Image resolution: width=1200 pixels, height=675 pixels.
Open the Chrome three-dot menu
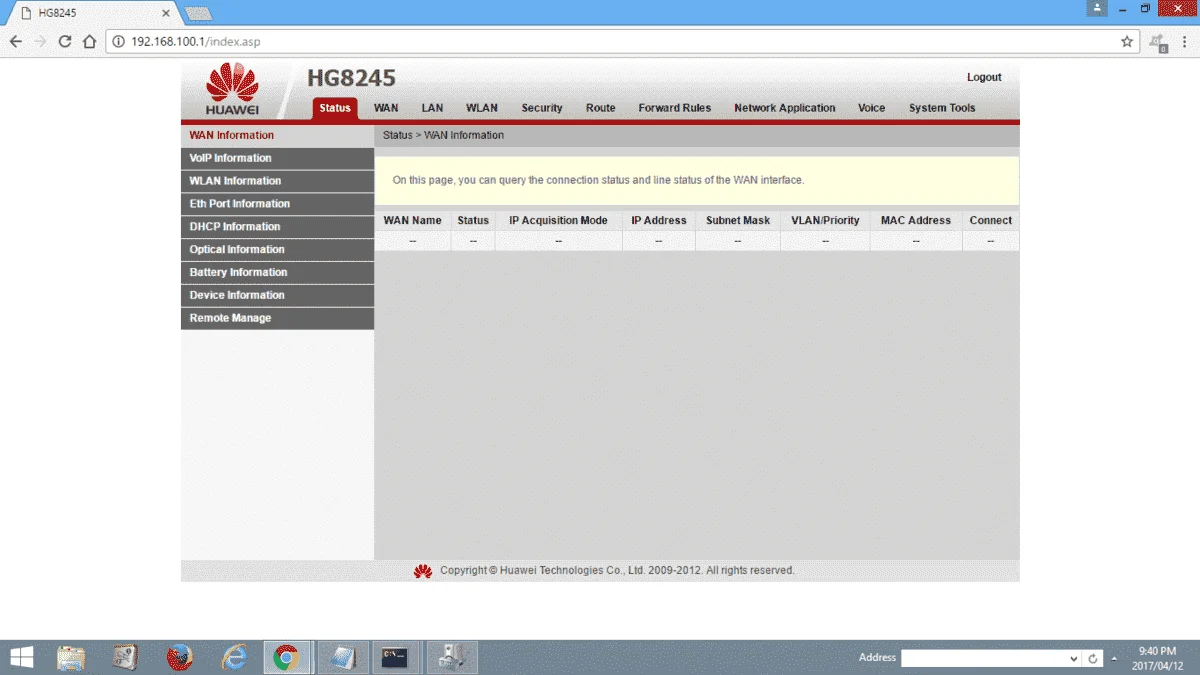point(1186,42)
